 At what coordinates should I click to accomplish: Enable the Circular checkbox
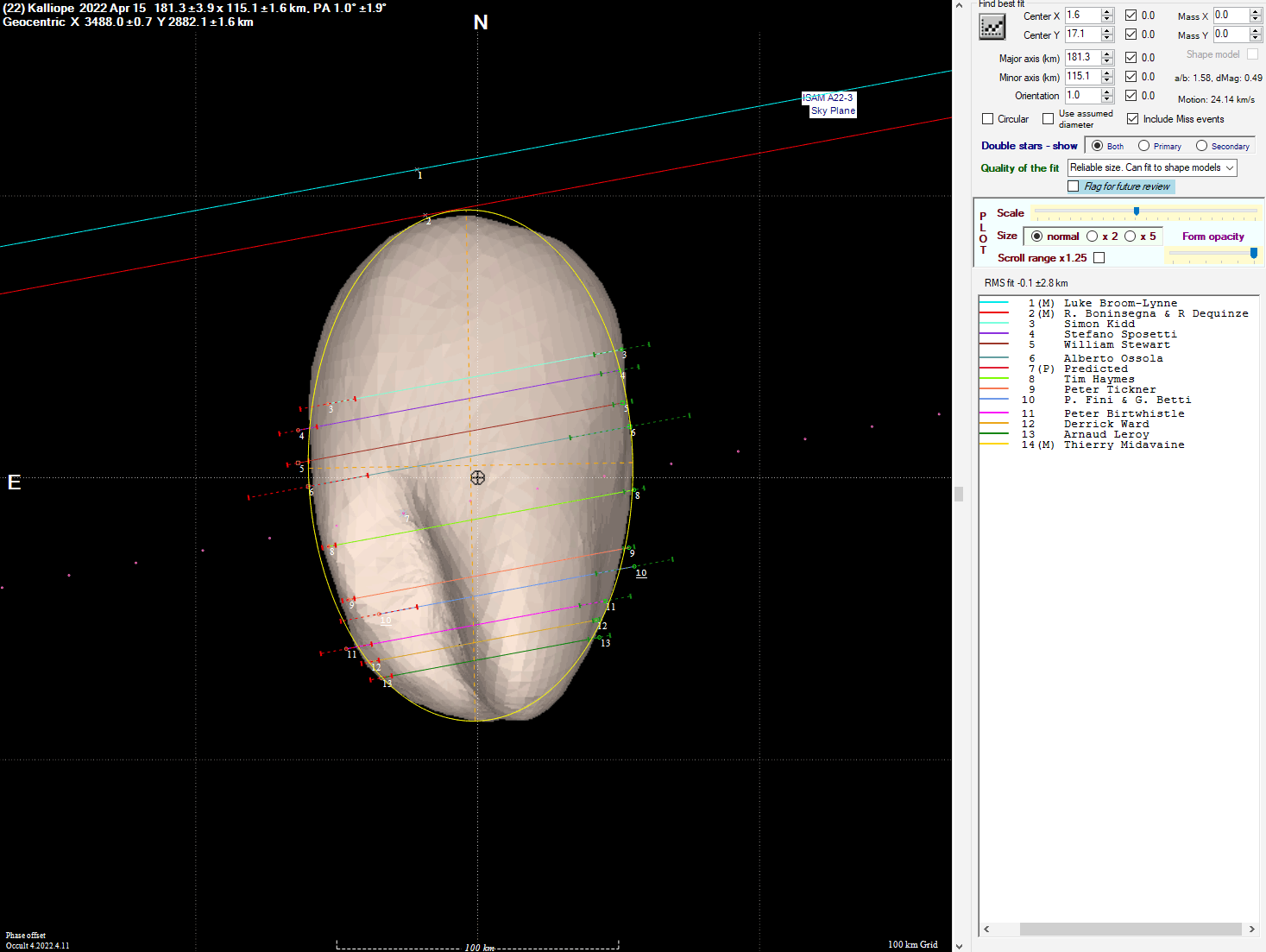click(988, 119)
